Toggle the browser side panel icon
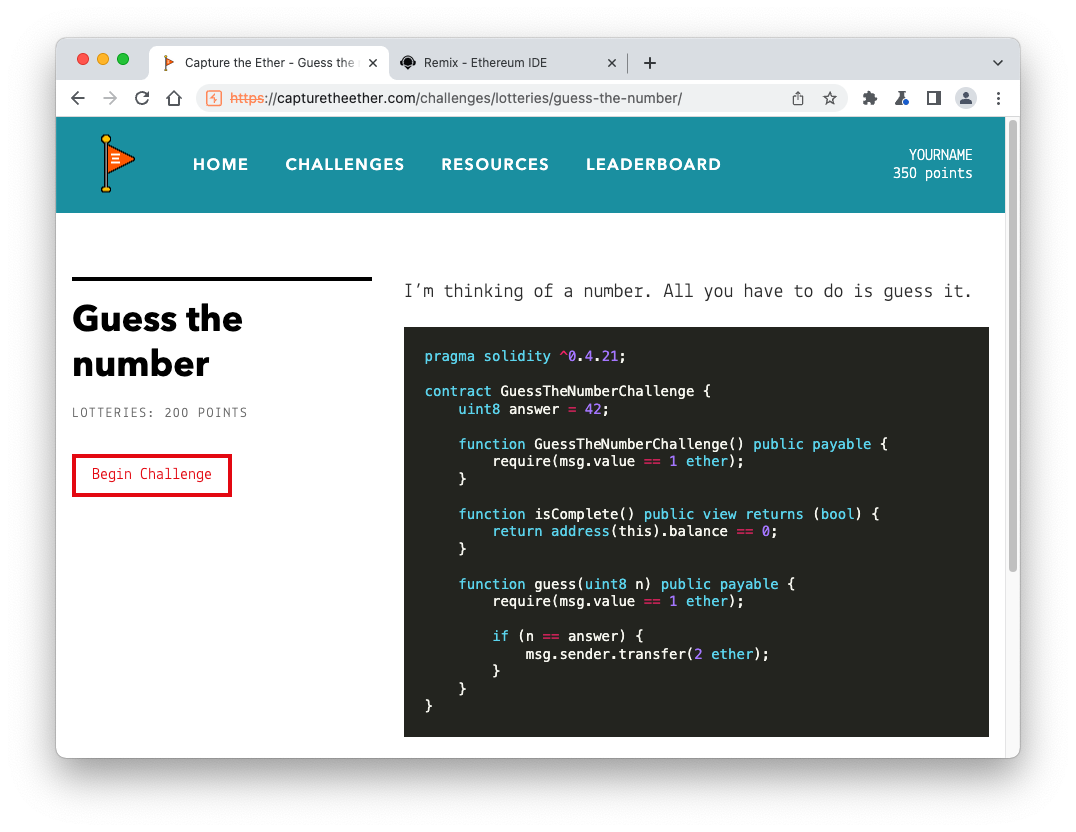Viewport: 1076px width, 832px height. click(x=933, y=98)
